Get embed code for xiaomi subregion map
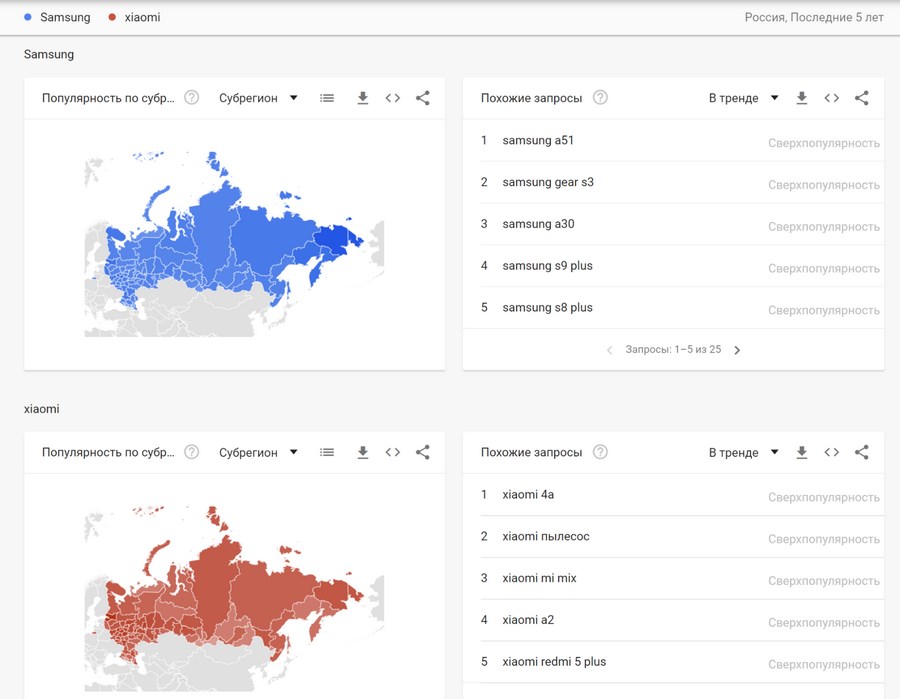This screenshot has height=699, width=900. [393, 452]
